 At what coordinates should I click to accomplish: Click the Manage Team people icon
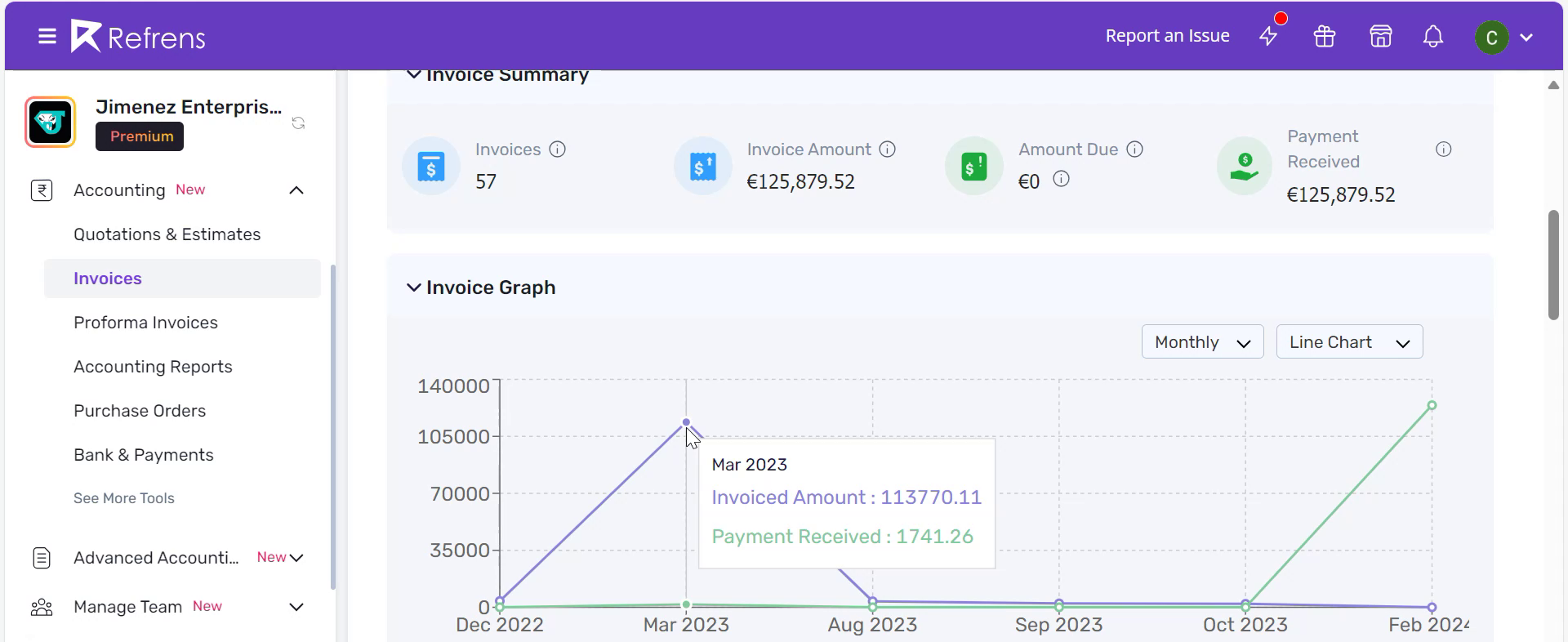tap(42, 607)
